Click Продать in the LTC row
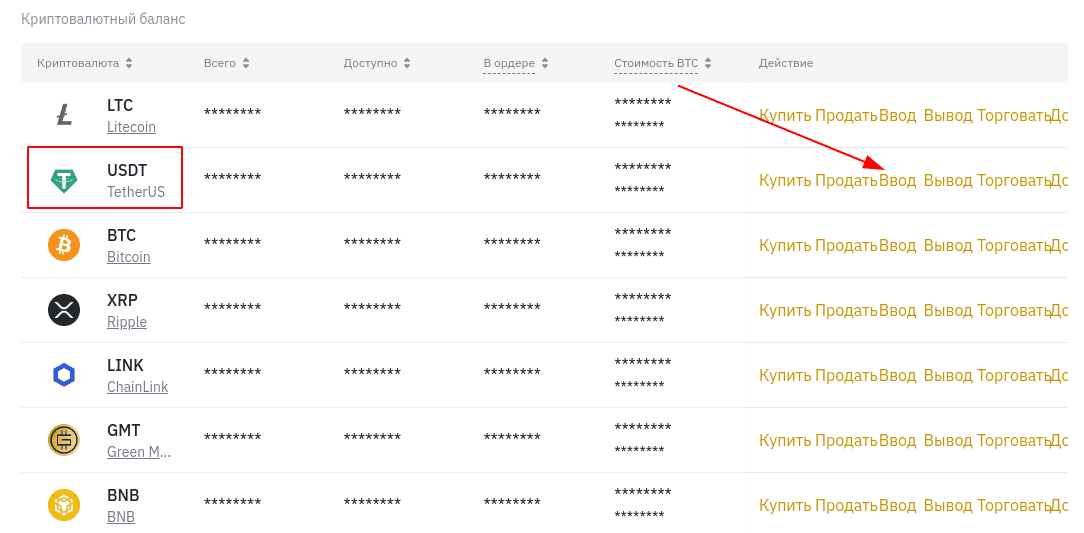 (846, 115)
